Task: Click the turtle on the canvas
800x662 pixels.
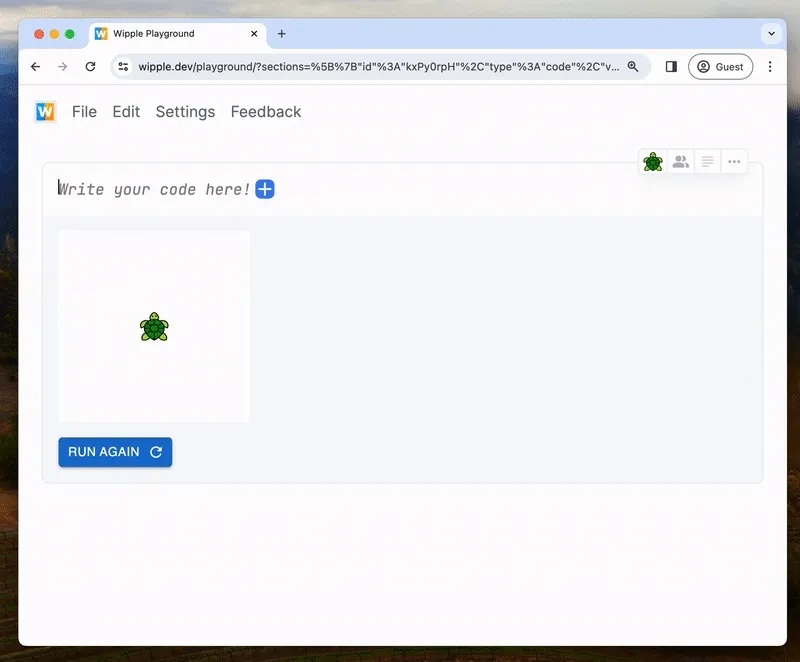Action: click(154, 327)
